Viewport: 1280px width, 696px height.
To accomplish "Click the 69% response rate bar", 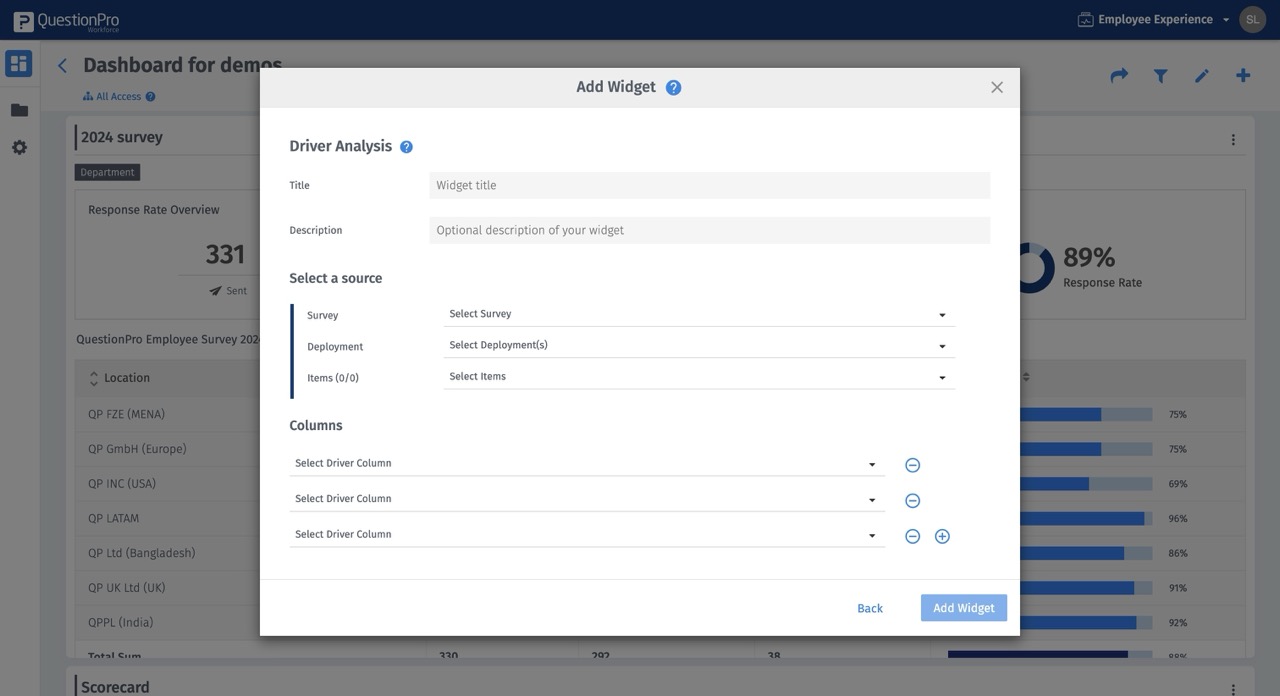I will tap(1086, 484).
